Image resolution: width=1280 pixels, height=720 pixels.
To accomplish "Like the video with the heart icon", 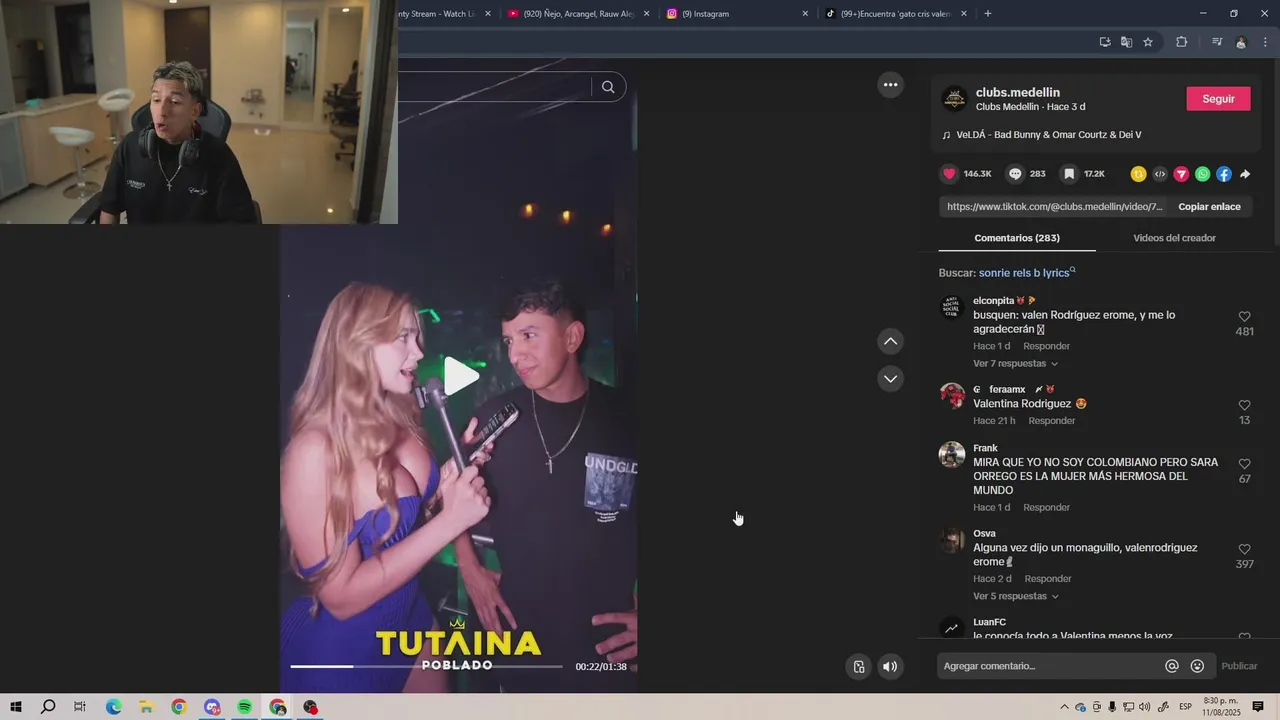I will pyautogui.click(x=949, y=174).
